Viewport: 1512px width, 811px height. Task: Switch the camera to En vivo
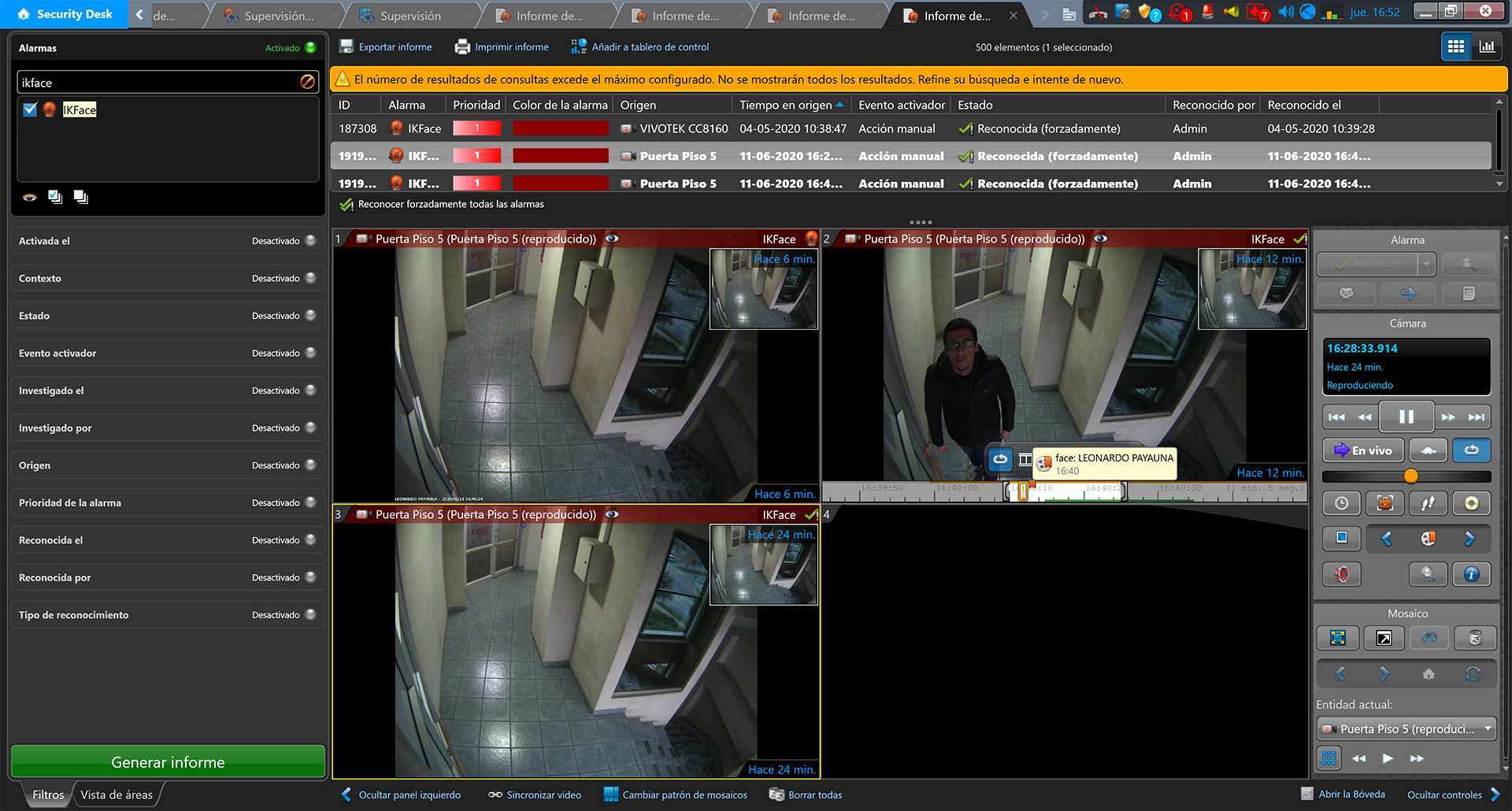1363,450
